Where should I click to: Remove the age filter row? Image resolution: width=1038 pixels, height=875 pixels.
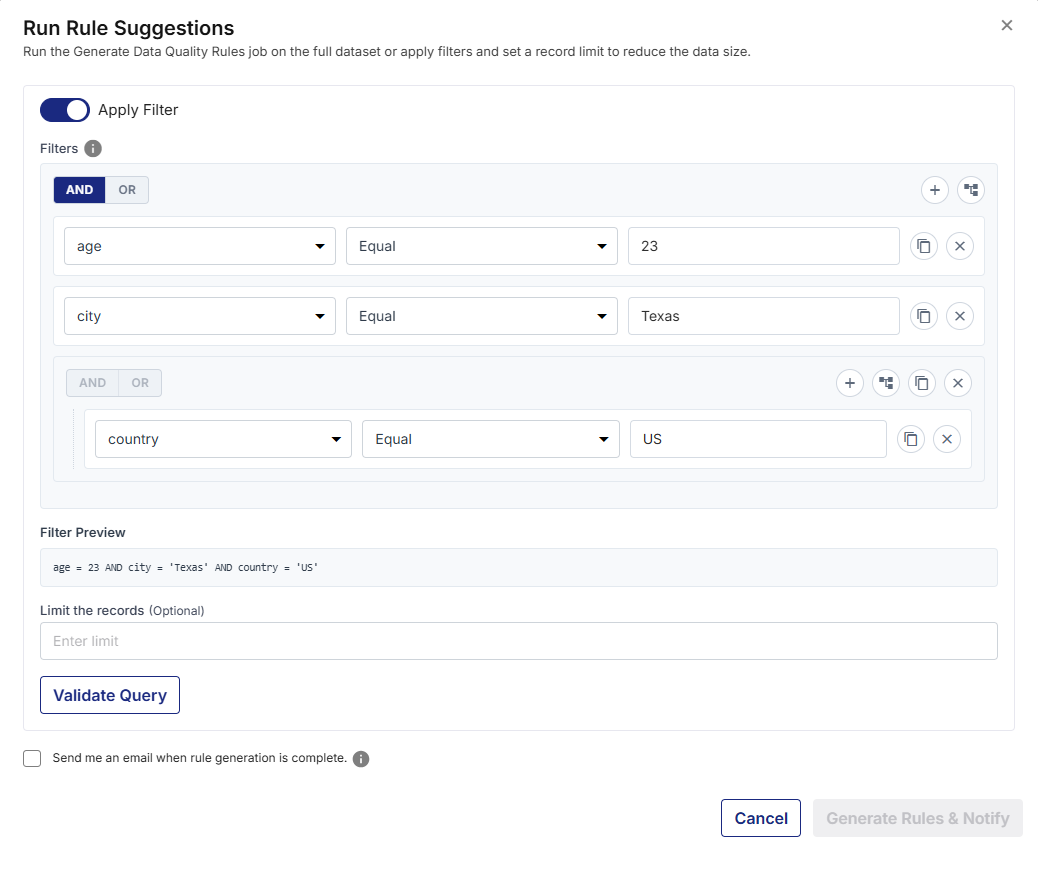(960, 246)
